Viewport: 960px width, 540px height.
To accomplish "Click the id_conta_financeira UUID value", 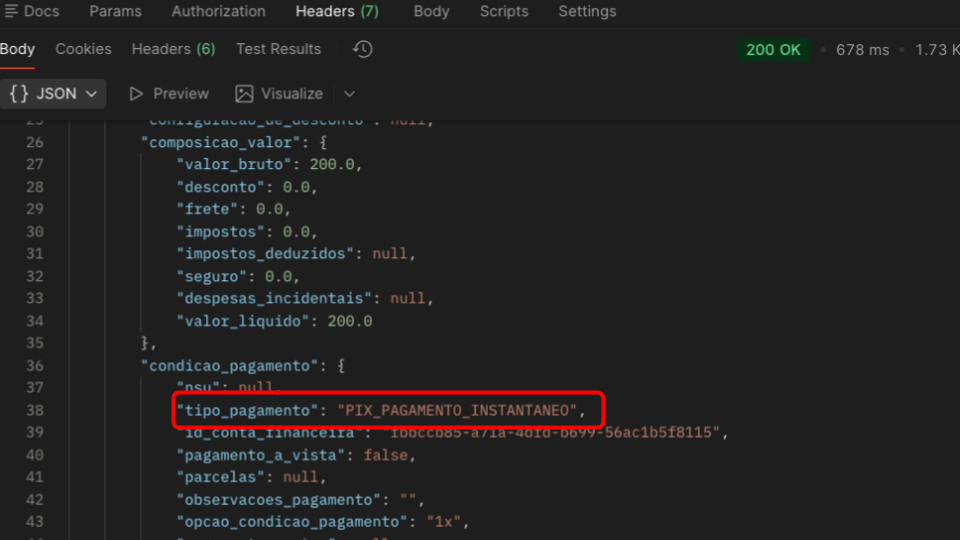I will tap(551, 433).
